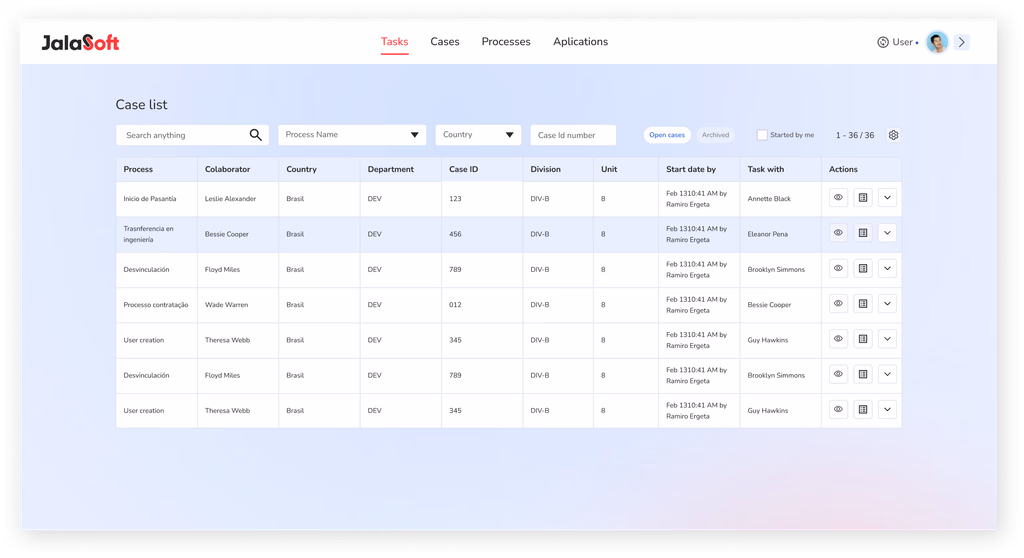The width and height of the screenshot is (1024, 558).
Task: Open details sheet icon for Eleanor Pena row
Action: [863, 233]
